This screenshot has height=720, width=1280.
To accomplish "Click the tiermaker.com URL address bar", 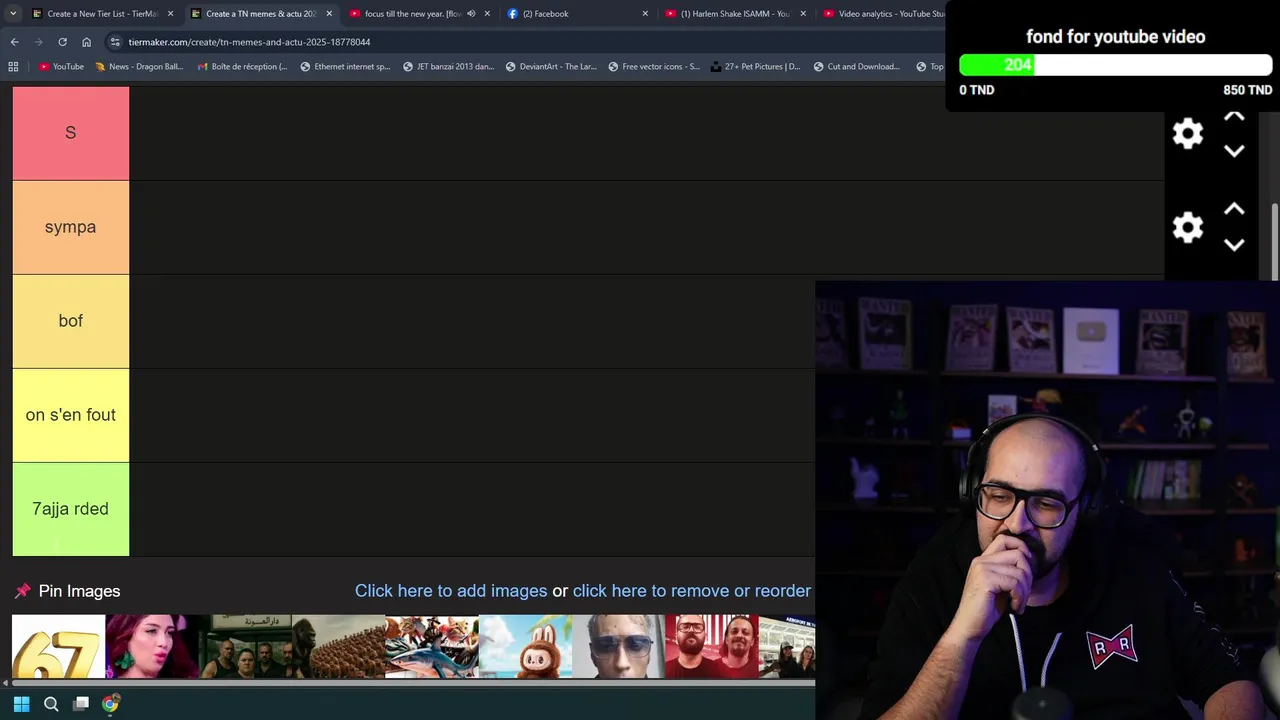I will [249, 42].
